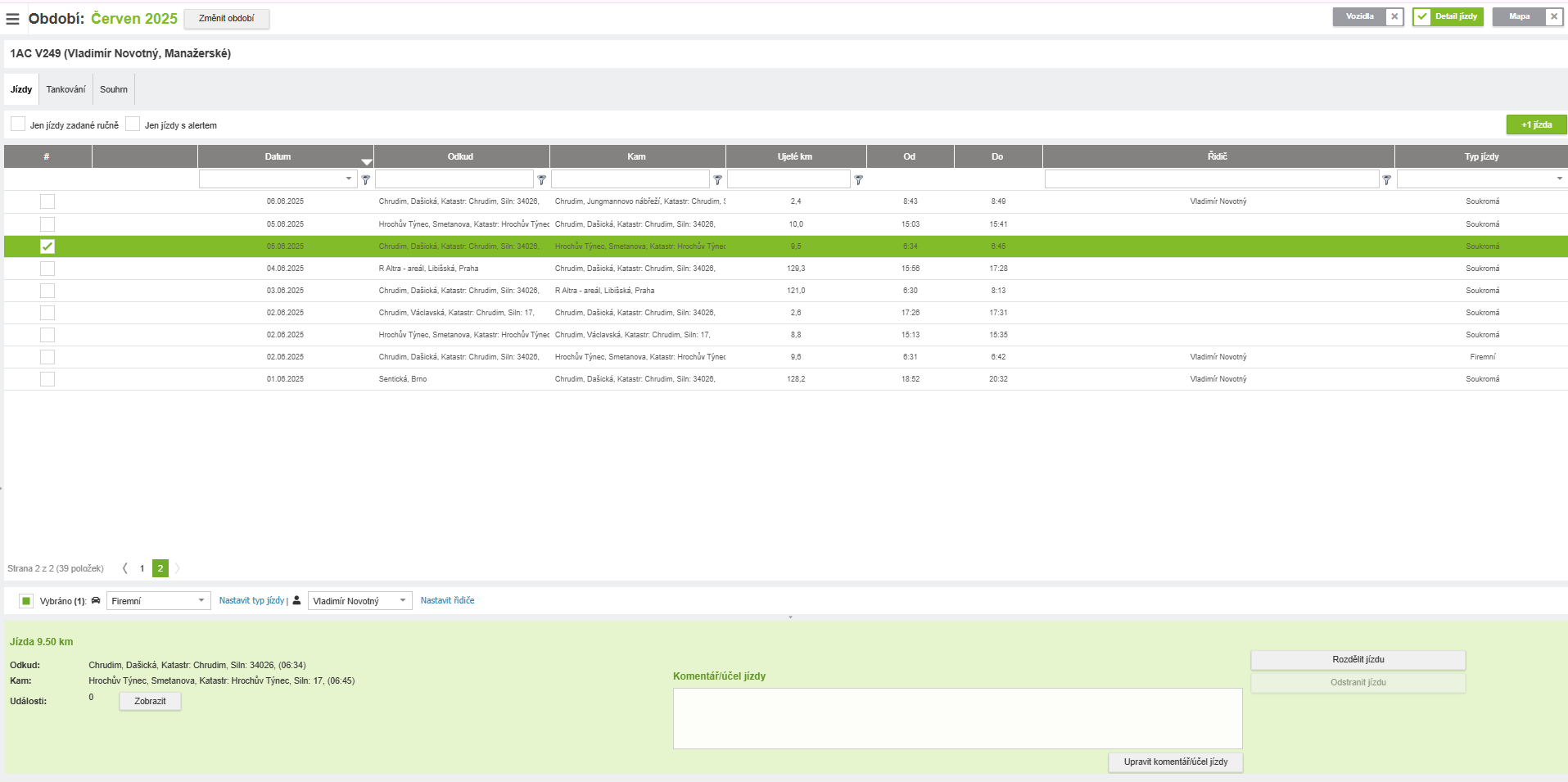Switch to the Souhrn tab

(x=114, y=89)
